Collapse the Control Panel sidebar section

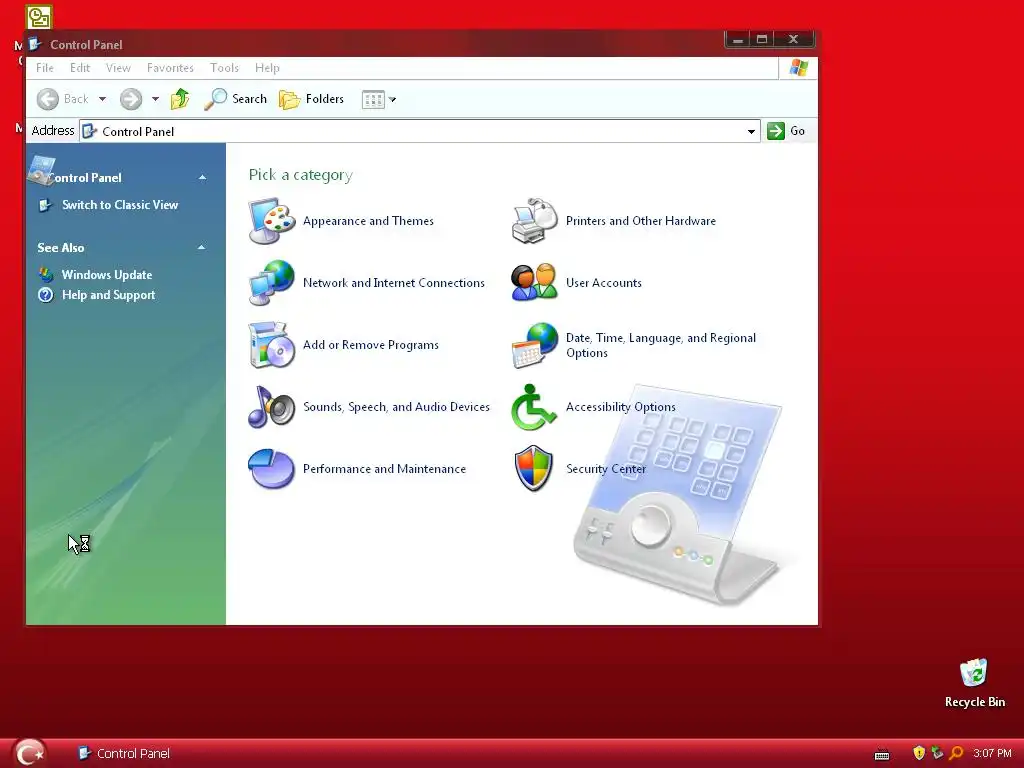(202, 178)
